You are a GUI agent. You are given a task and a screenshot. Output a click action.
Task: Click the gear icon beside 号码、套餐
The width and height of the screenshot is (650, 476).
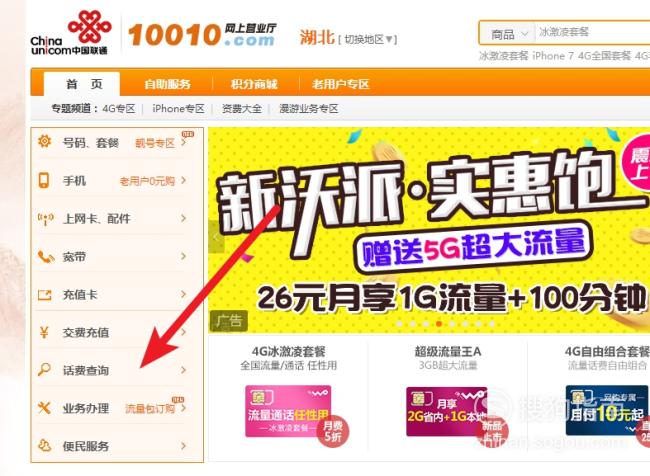(44, 142)
